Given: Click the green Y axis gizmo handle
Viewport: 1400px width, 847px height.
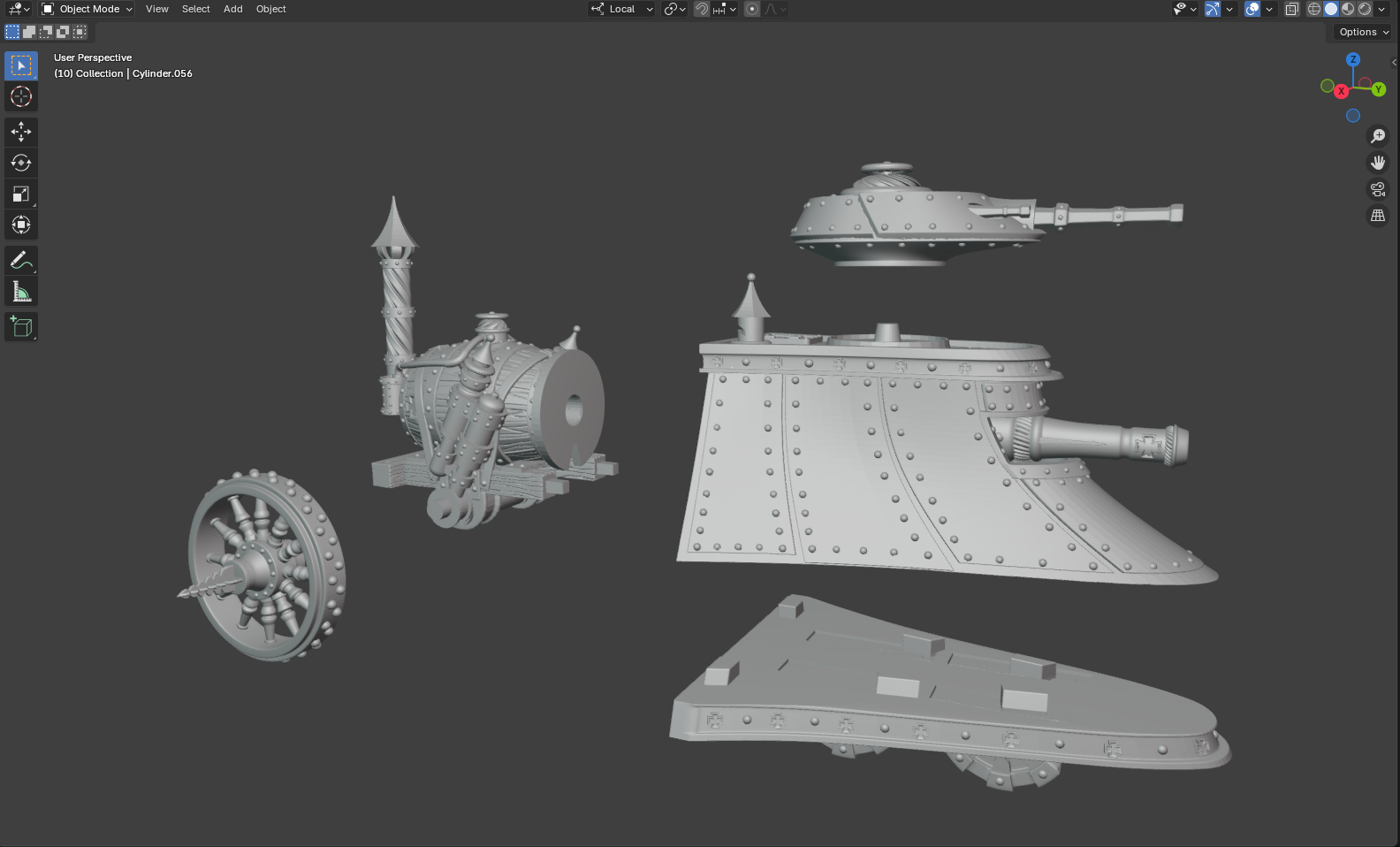Looking at the screenshot, I should click(x=1378, y=89).
